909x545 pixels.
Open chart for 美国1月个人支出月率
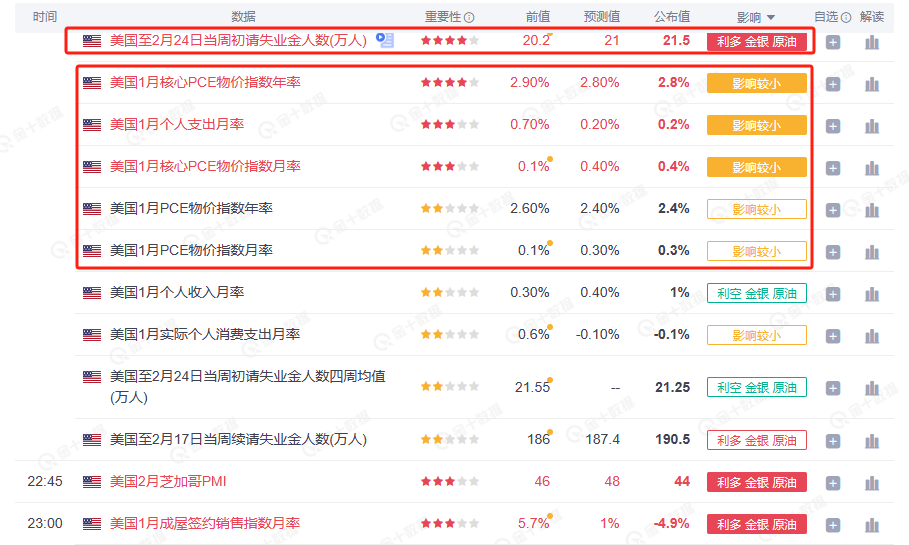(x=872, y=126)
